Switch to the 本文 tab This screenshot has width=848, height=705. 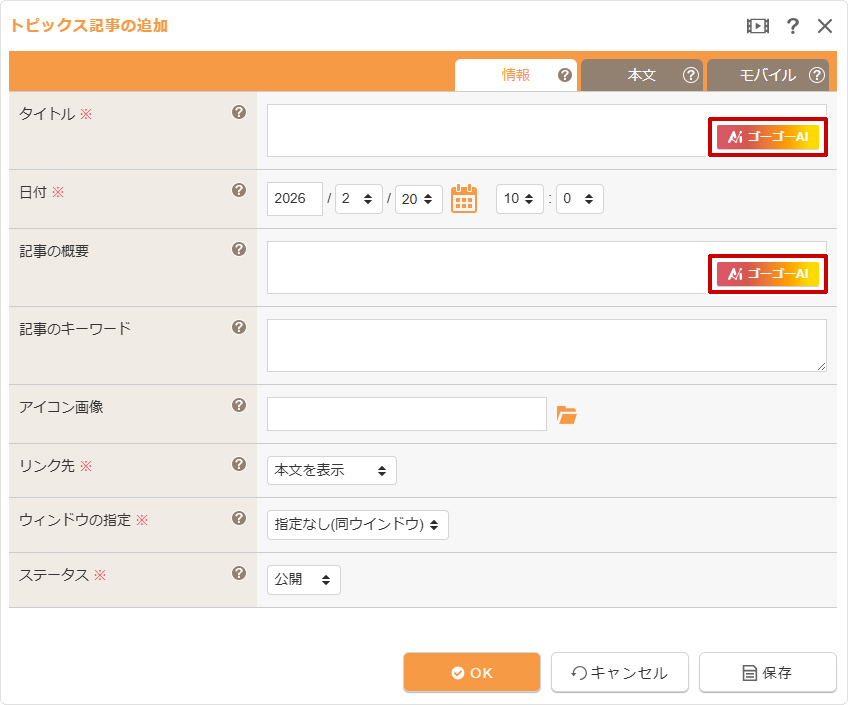641,75
